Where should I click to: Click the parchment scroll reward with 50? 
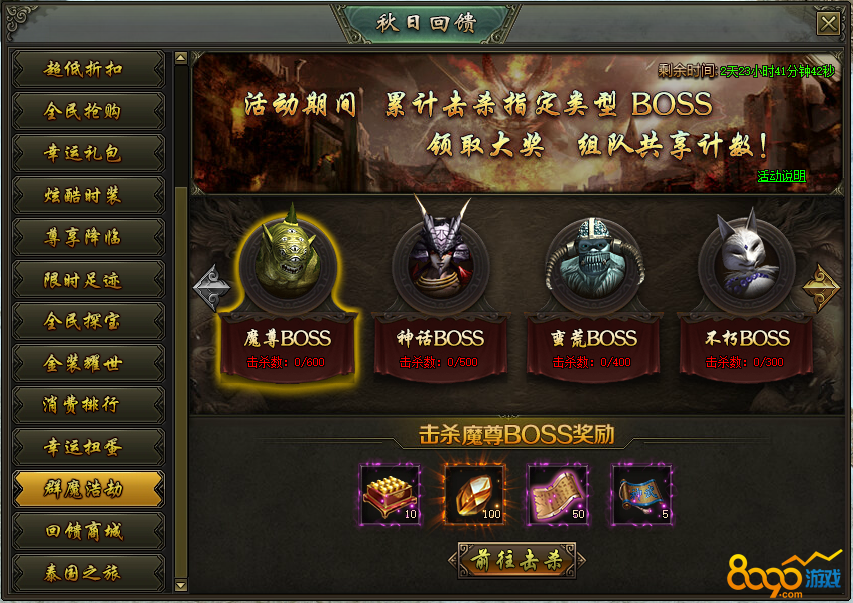pos(558,495)
